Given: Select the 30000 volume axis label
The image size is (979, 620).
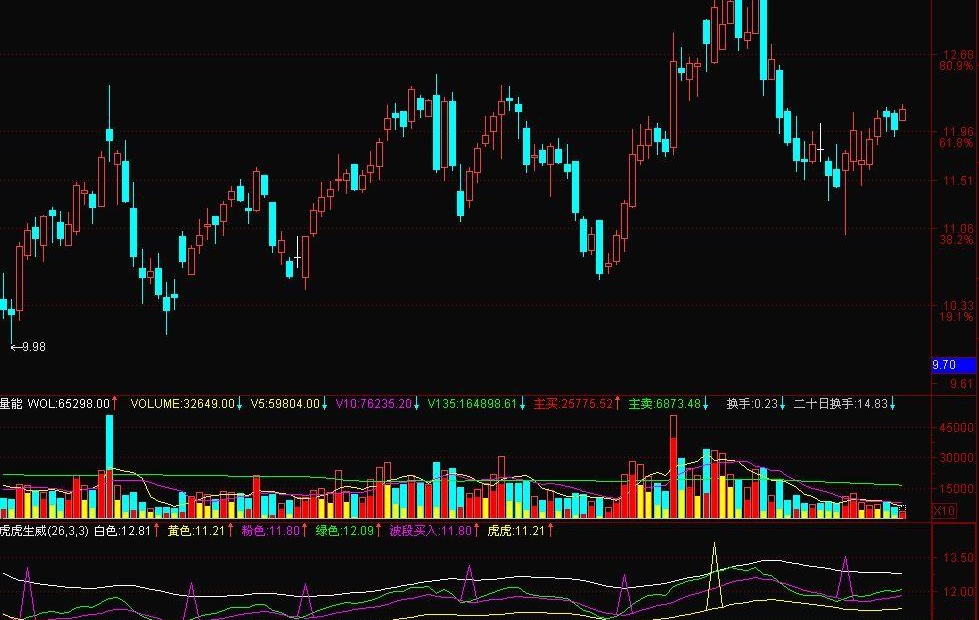Looking at the screenshot, I should (956, 458).
